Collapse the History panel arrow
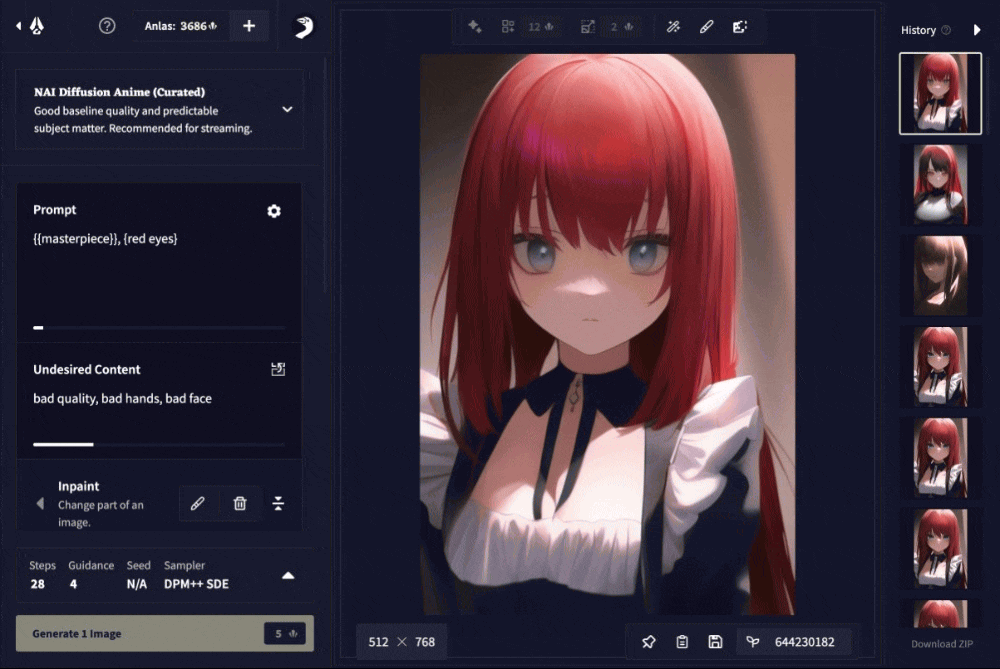The height and width of the screenshot is (669, 1000). tap(977, 30)
